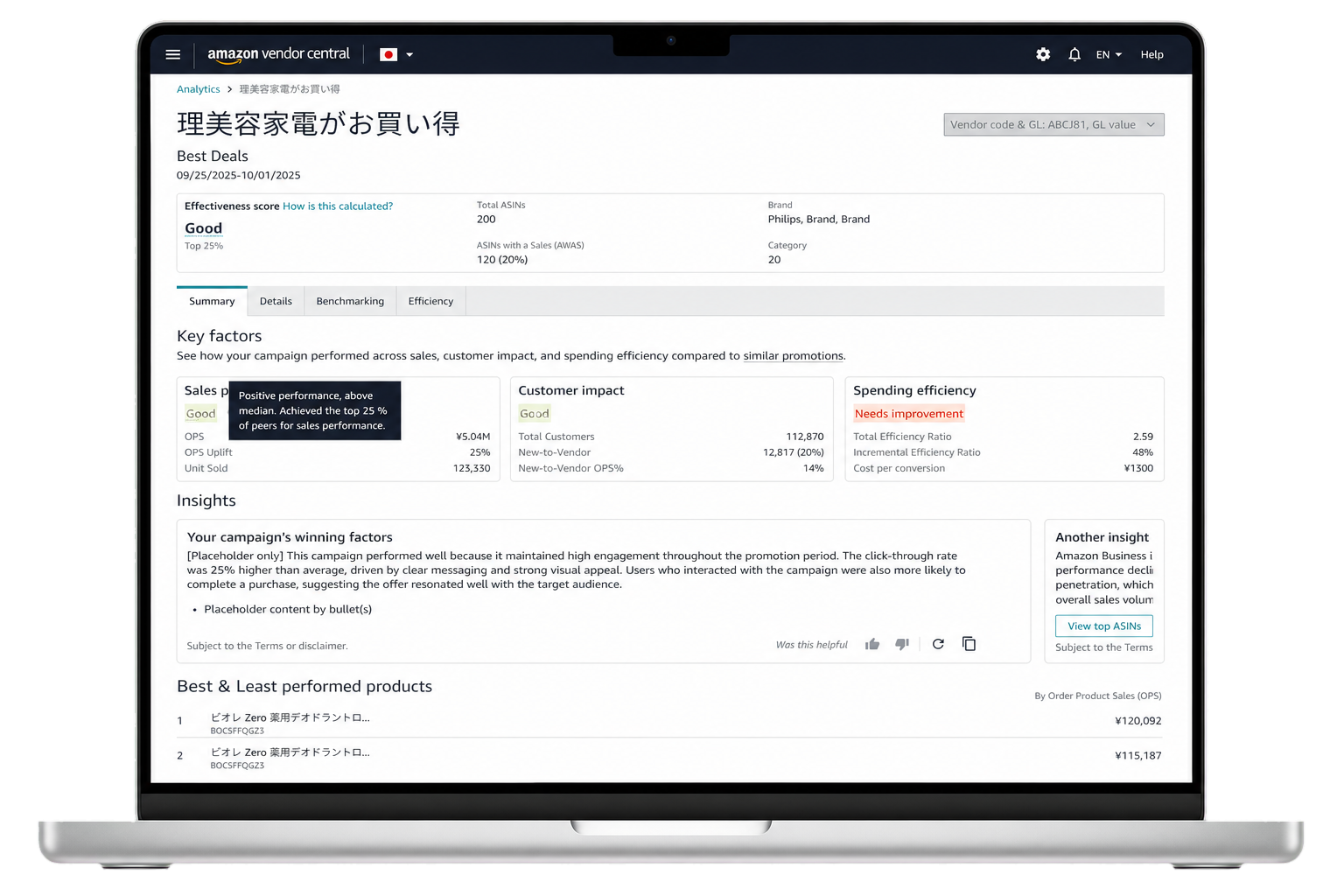
Task: Open the settings gear icon
Action: 1043,54
